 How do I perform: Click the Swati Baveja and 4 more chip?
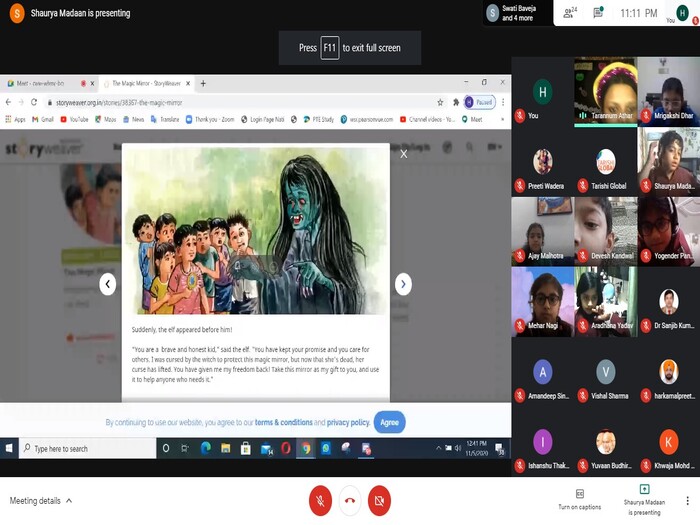[x=518, y=13]
